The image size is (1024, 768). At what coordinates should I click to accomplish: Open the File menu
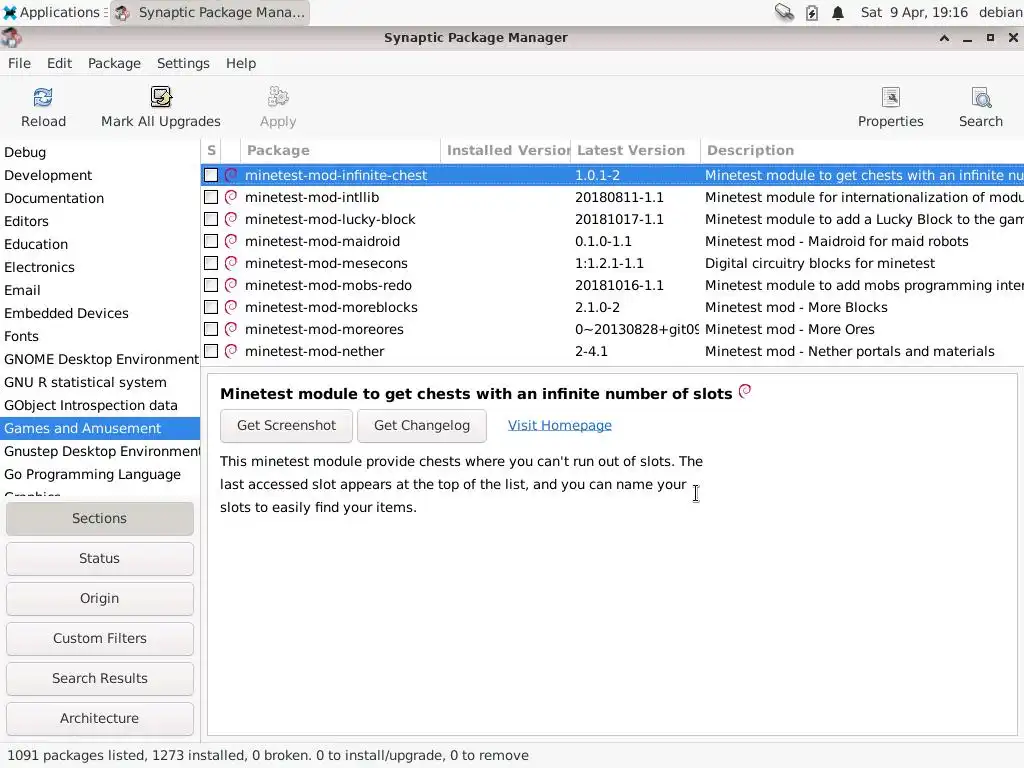(19, 63)
